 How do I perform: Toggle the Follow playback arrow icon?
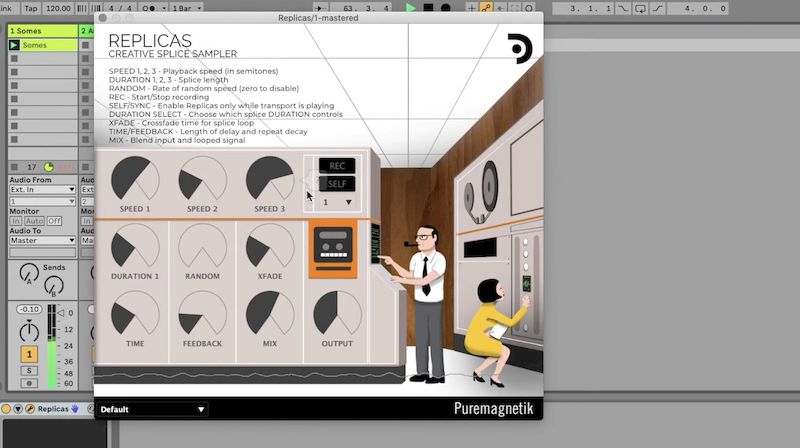point(320,8)
